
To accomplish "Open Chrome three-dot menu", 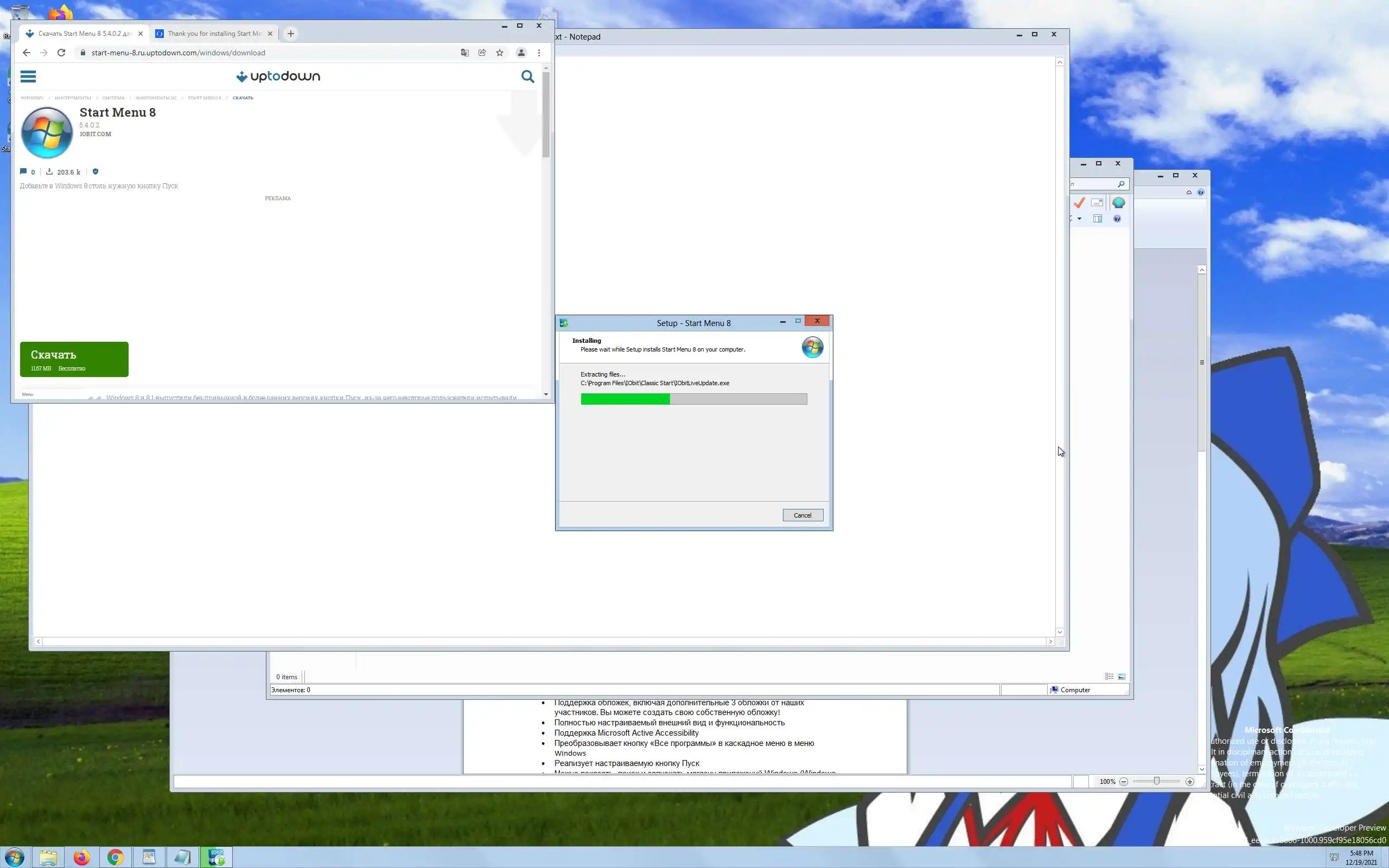I will click(539, 53).
